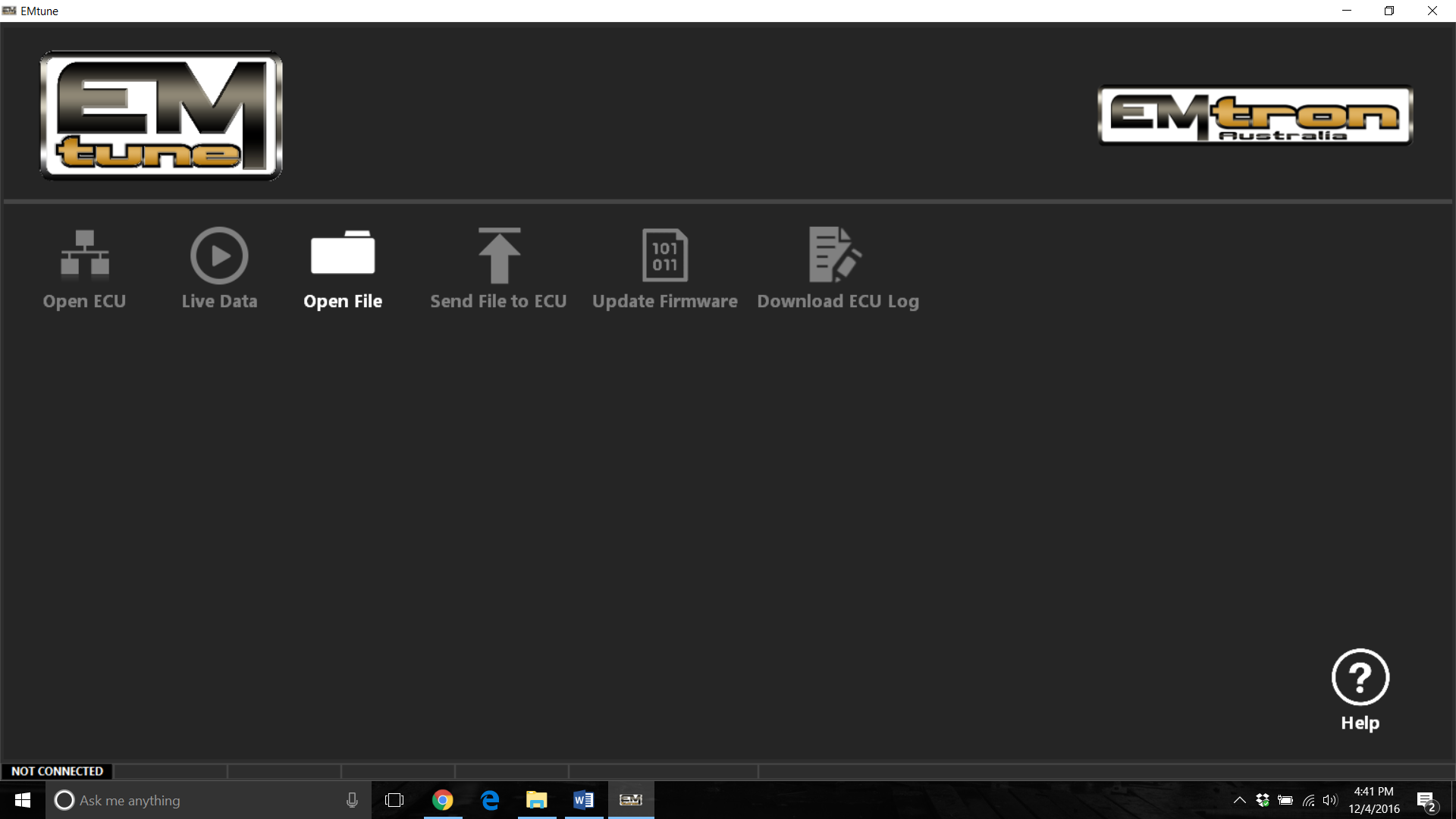
Task: Start Live Data with the play icon
Action: tap(219, 256)
